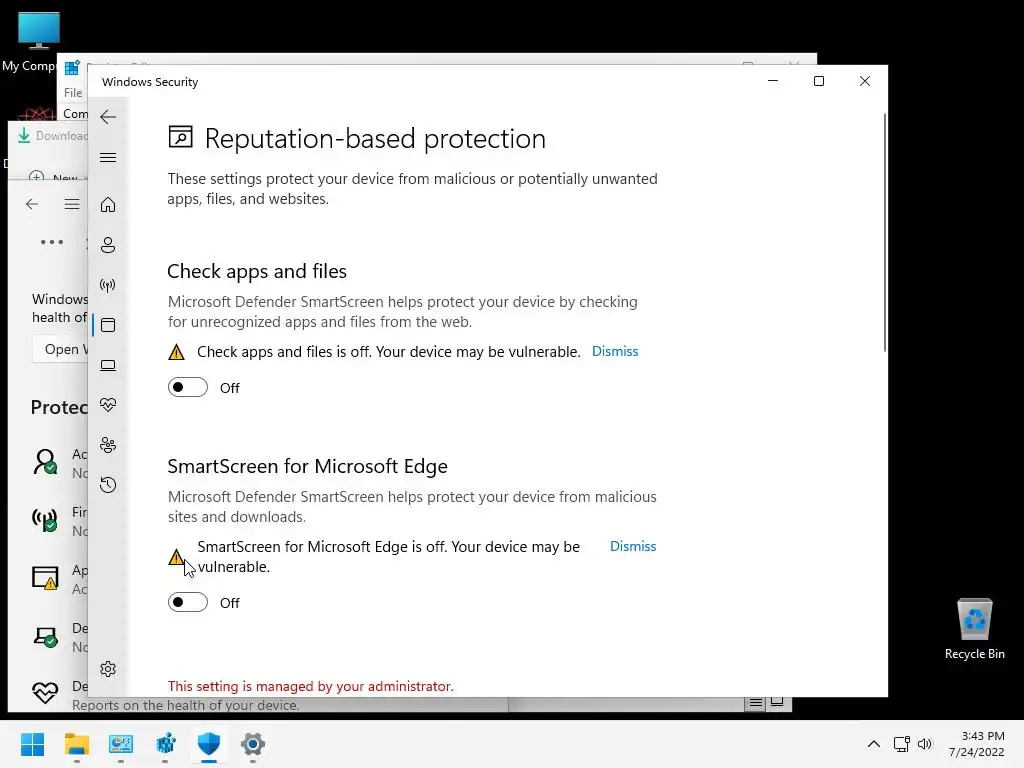The height and width of the screenshot is (768, 1024).
Task: Dismiss the SmartScreen for Edge warning
Action: coord(633,547)
